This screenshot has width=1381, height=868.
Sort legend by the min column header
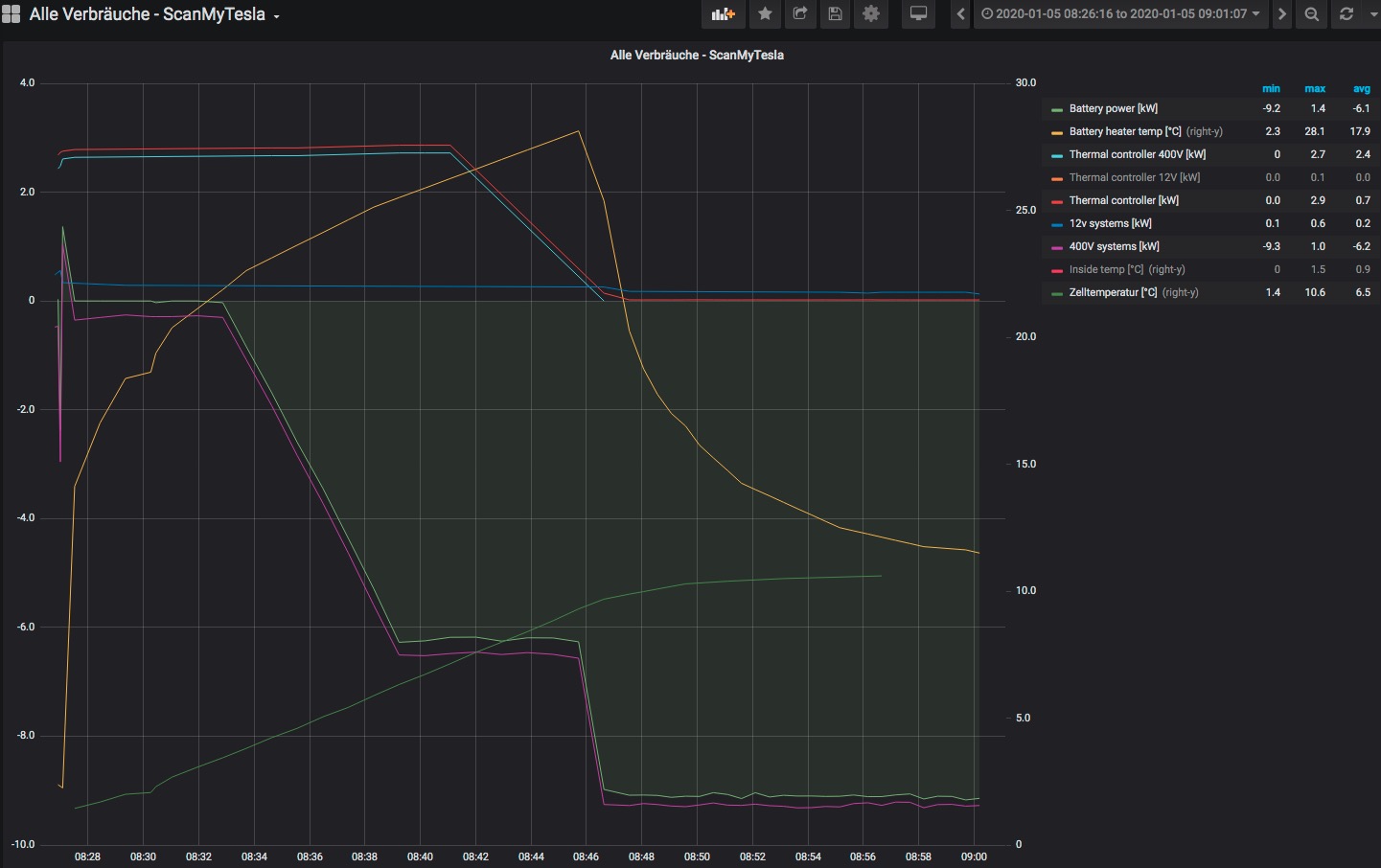pyautogui.click(x=1271, y=89)
